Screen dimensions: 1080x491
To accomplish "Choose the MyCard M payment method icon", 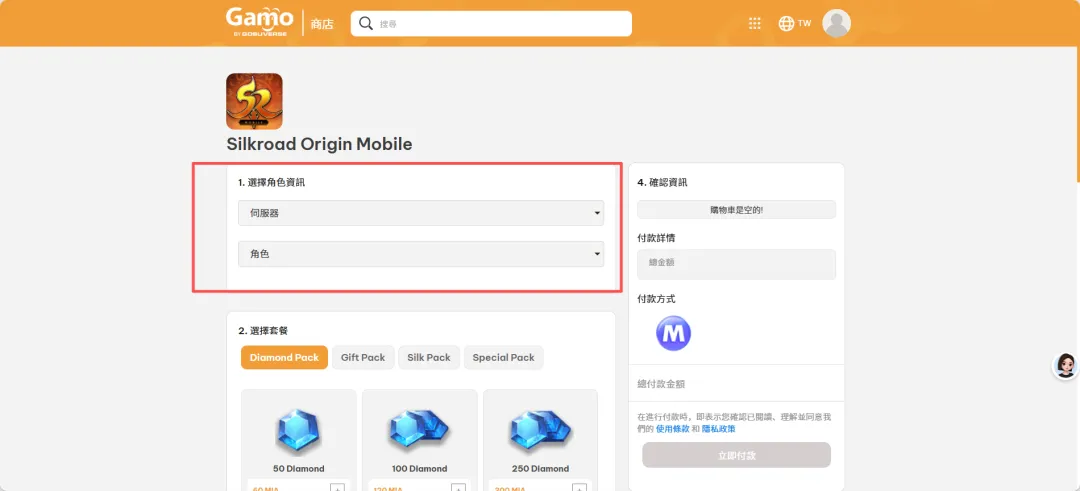I will point(673,333).
